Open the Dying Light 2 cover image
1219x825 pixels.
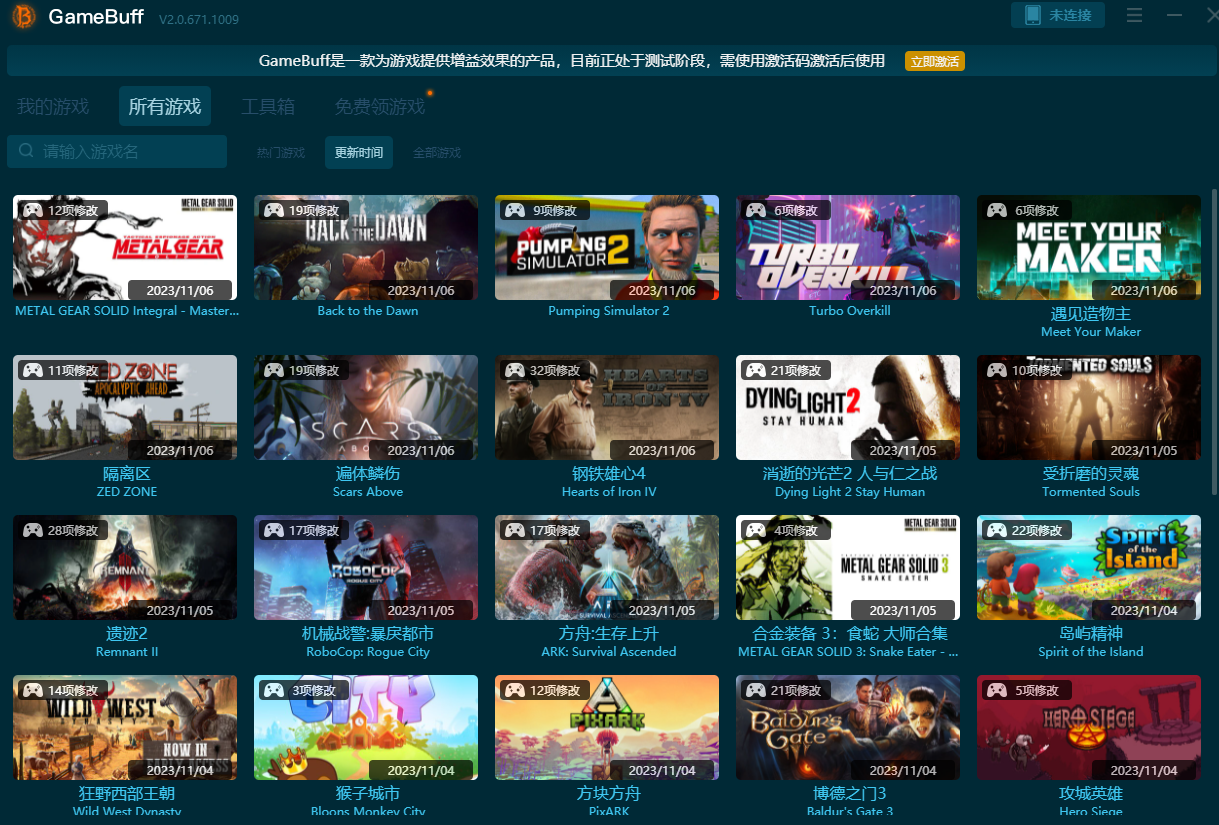[848, 407]
